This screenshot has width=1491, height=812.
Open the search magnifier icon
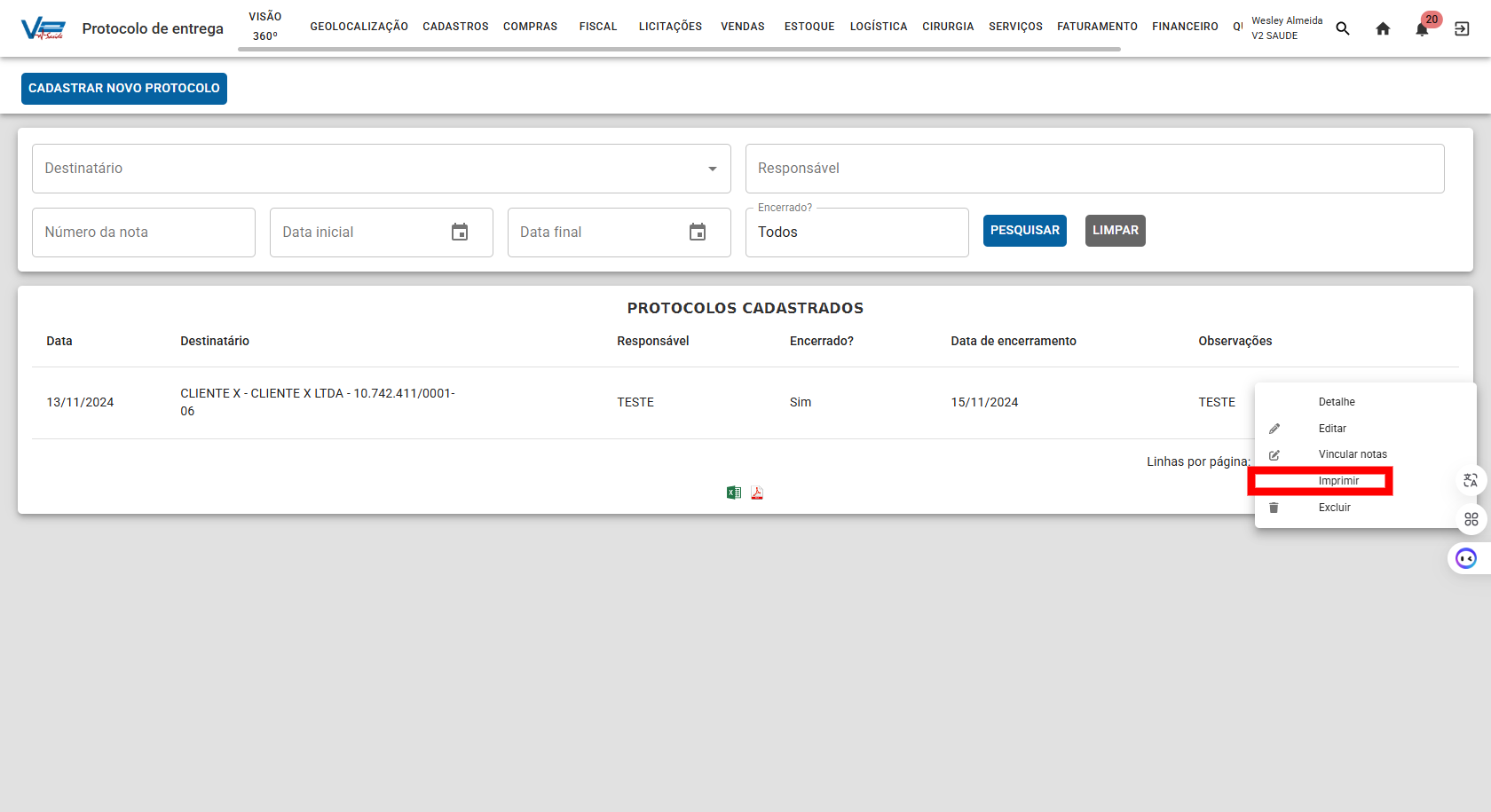pyautogui.click(x=1343, y=28)
